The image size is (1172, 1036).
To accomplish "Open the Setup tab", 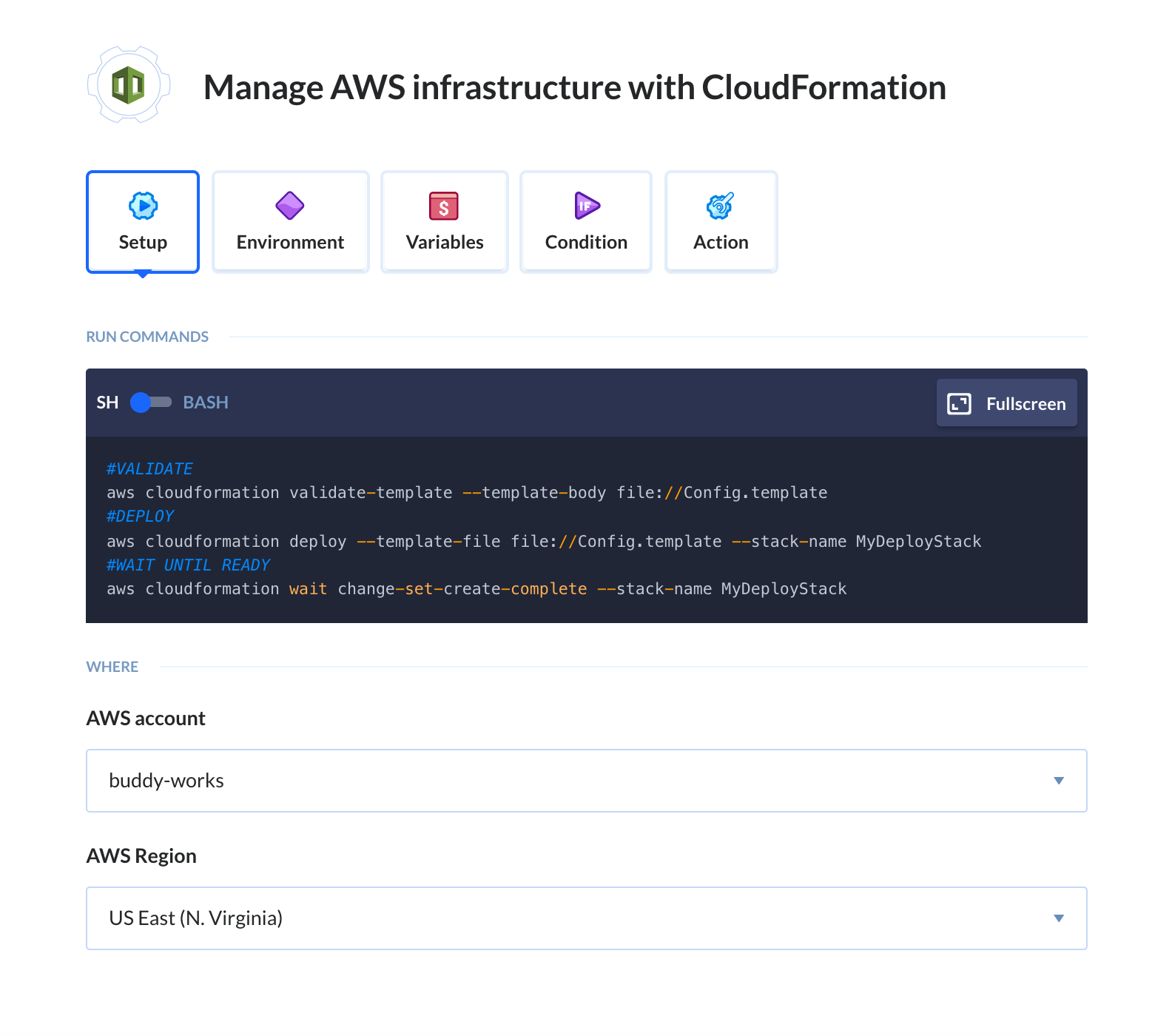I will pyautogui.click(x=143, y=222).
